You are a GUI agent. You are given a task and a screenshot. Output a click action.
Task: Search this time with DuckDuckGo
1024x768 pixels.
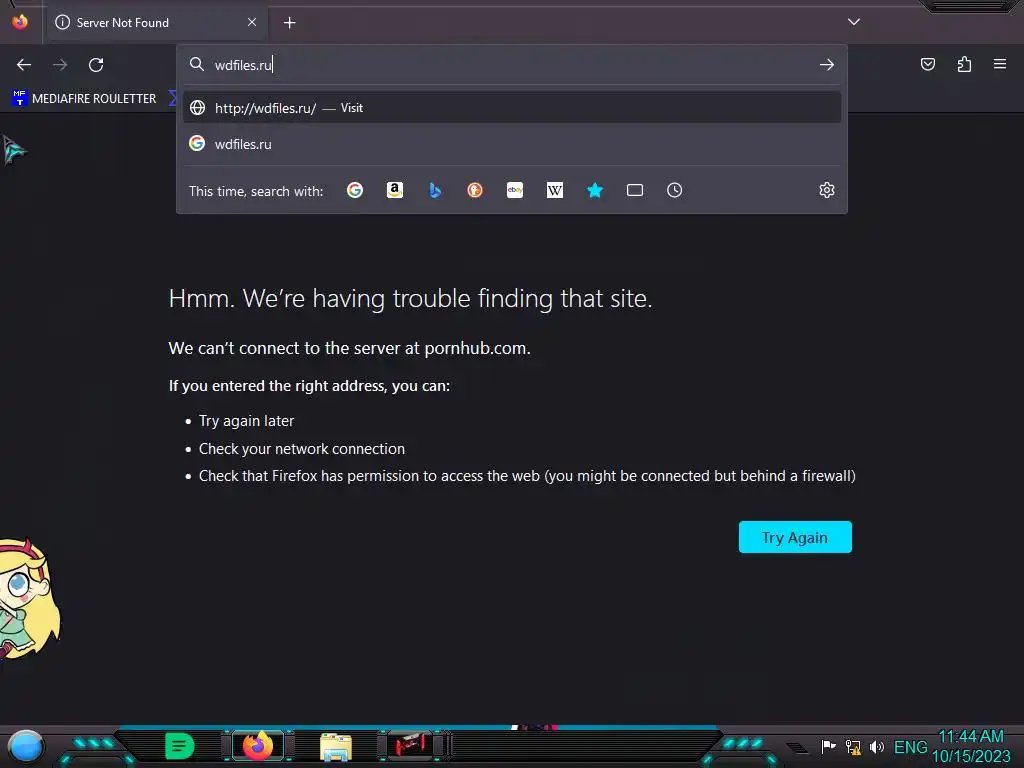tap(475, 190)
